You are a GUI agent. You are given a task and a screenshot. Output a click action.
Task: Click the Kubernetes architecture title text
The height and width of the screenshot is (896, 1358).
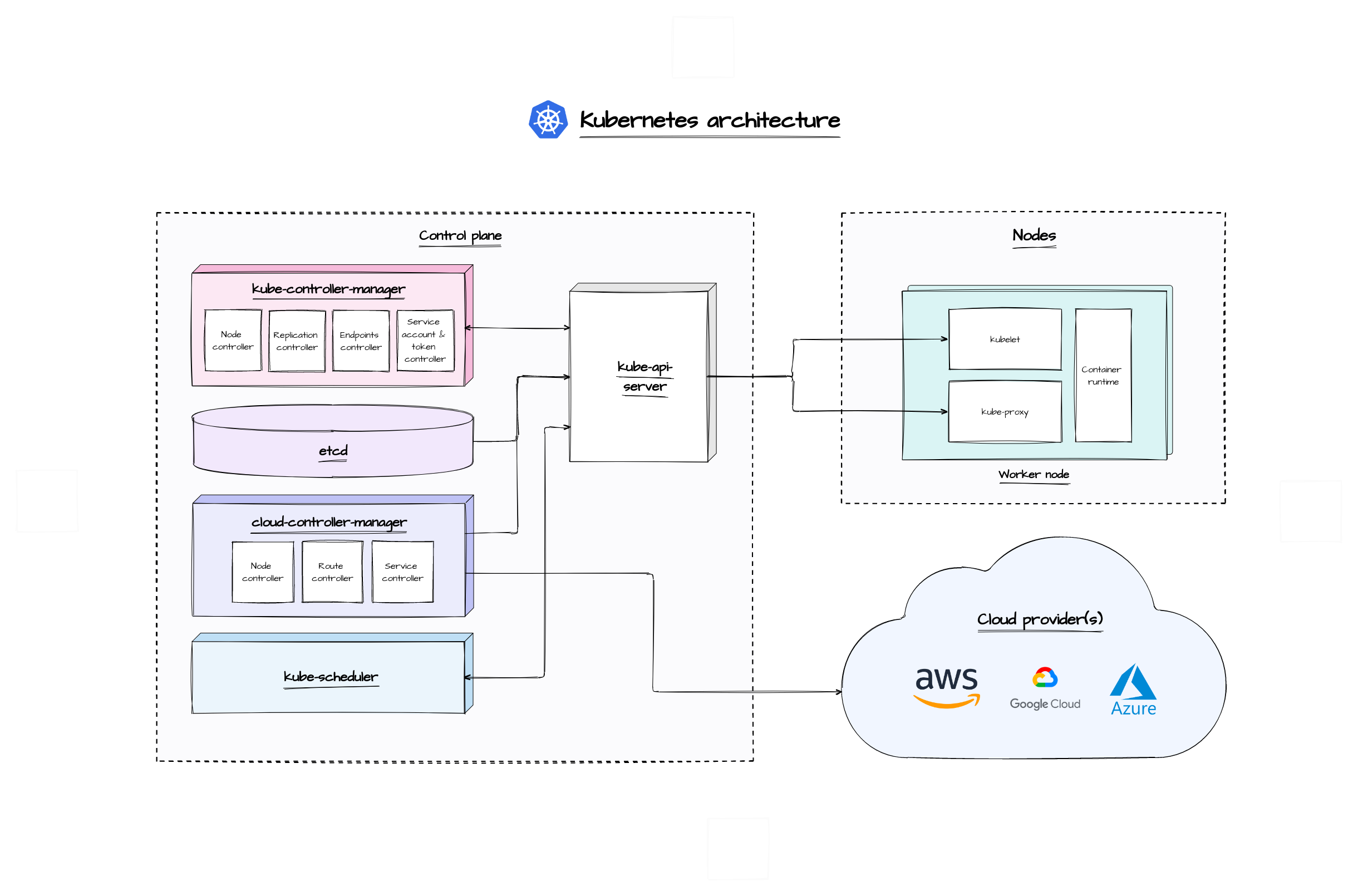pos(709,120)
